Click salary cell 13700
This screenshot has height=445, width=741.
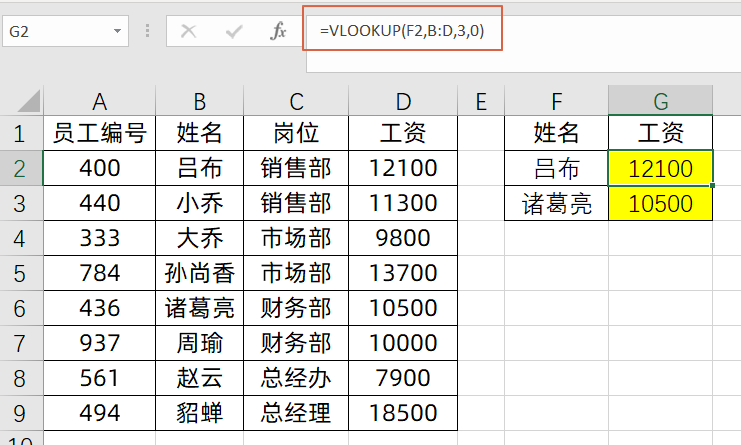(x=403, y=273)
